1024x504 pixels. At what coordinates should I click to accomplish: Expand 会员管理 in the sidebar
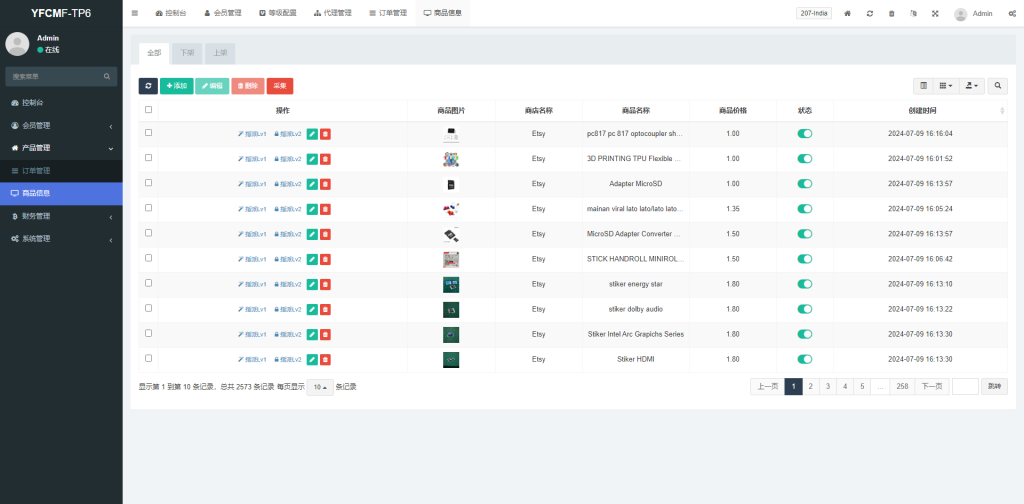point(60,125)
